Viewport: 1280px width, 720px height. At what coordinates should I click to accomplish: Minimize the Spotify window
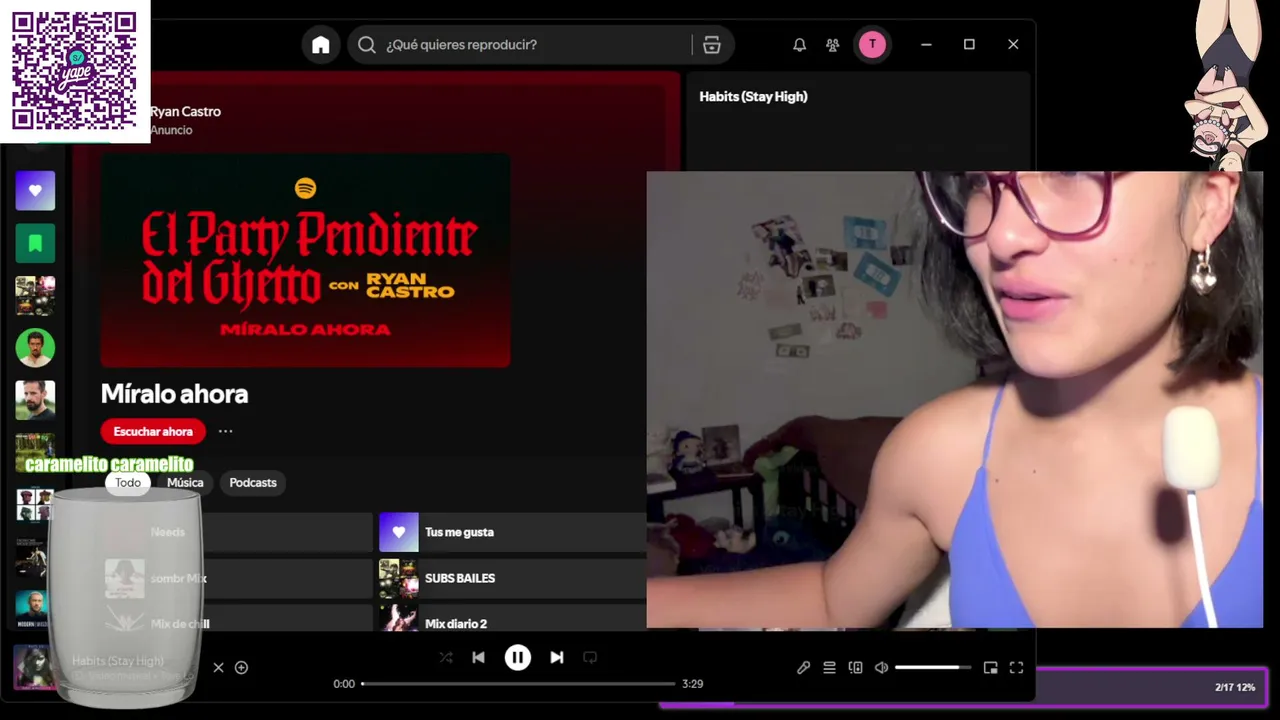[926, 45]
